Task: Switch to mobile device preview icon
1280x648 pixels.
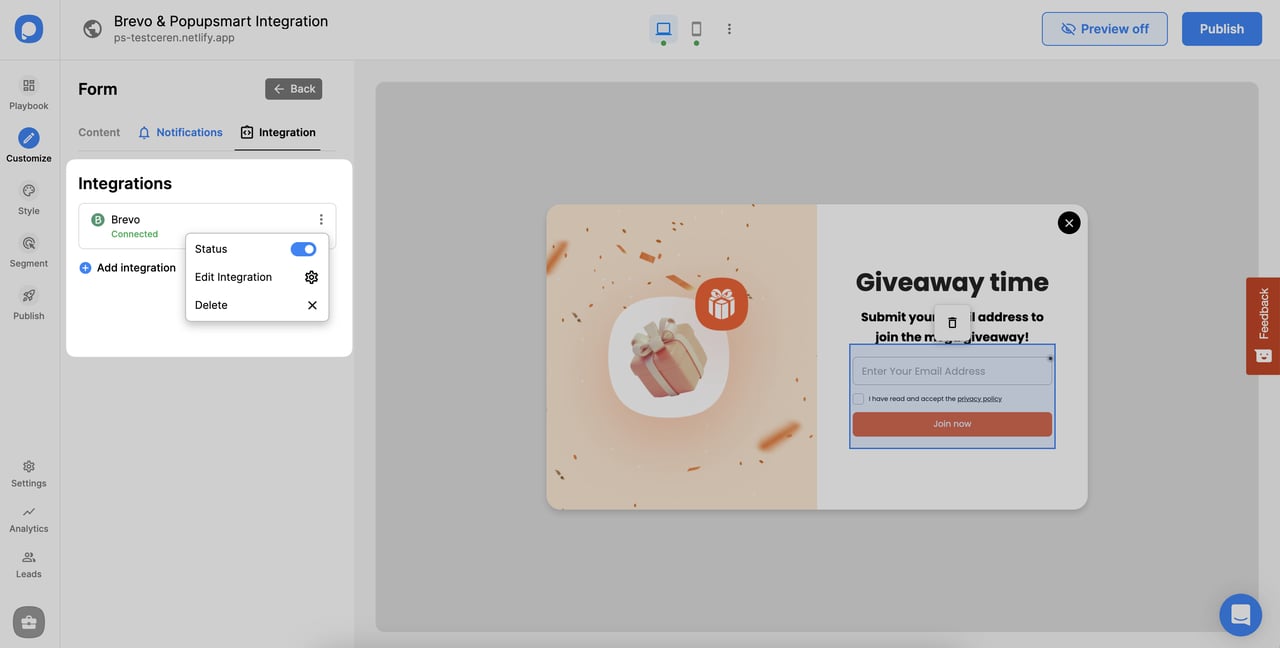Action: (x=696, y=29)
